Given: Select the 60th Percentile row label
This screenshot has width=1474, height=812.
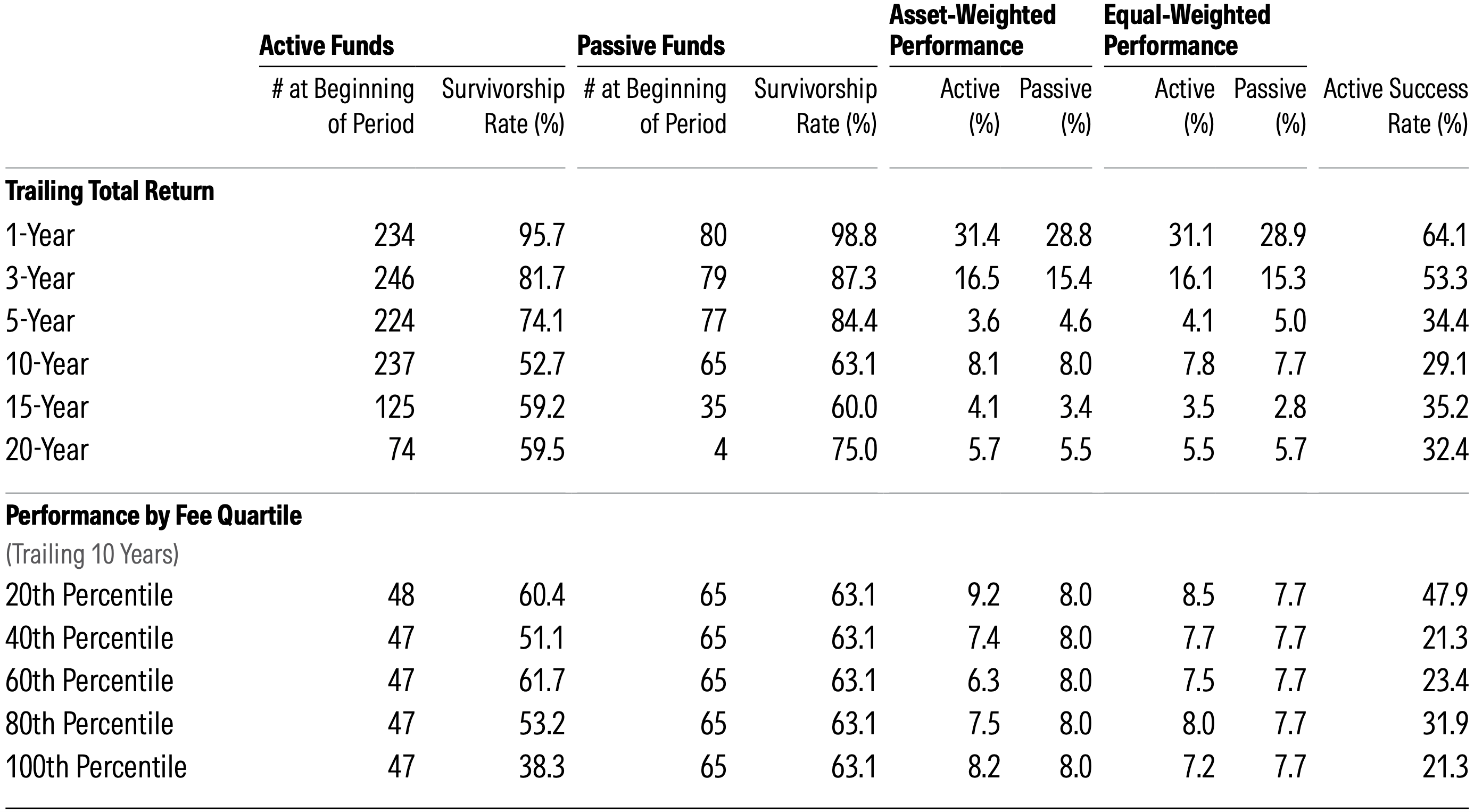Looking at the screenshot, I should pyautogui.click(x=89, y=681).
